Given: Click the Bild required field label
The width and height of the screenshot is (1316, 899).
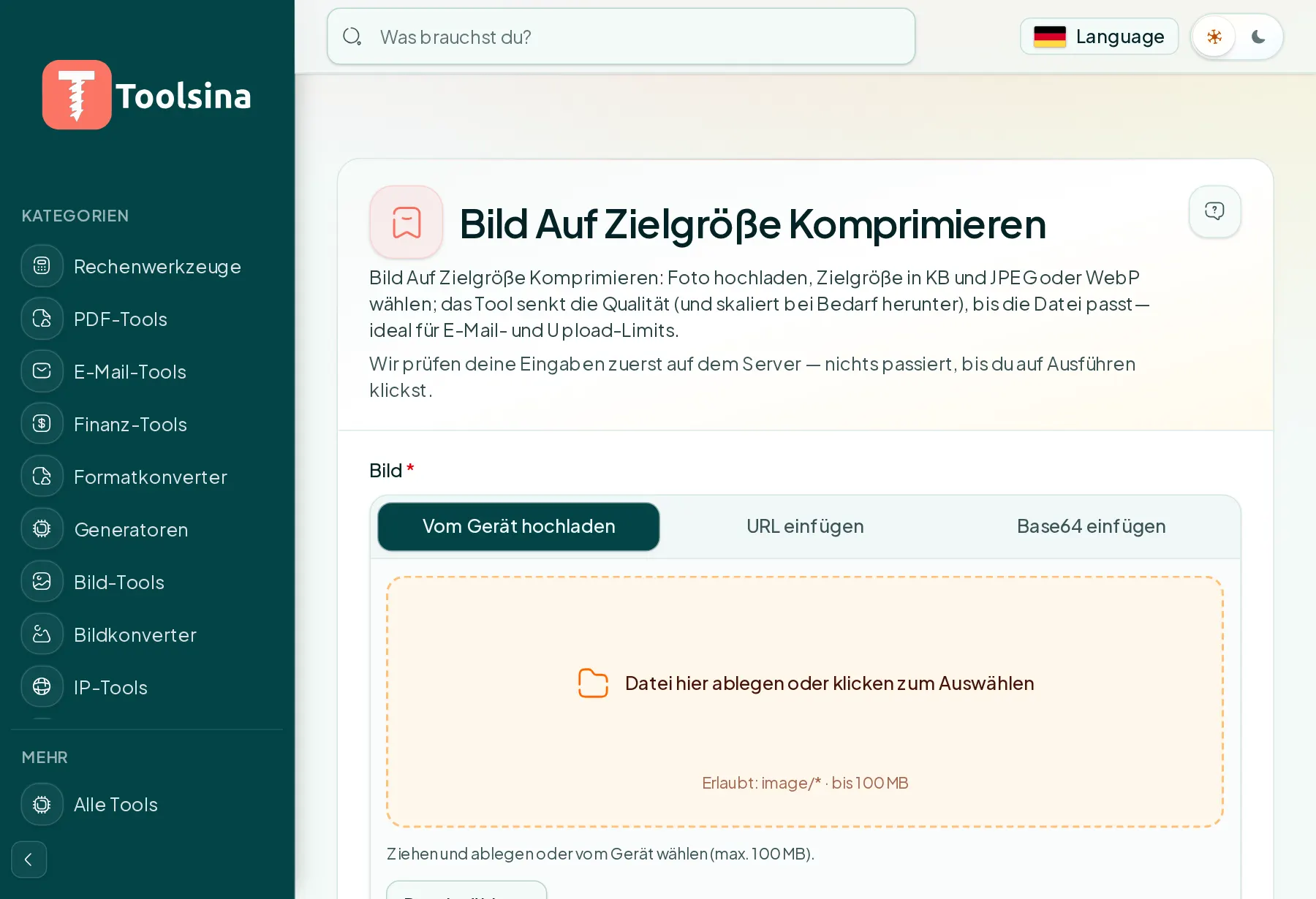Looking at the screenshot, I should [392, 471].
